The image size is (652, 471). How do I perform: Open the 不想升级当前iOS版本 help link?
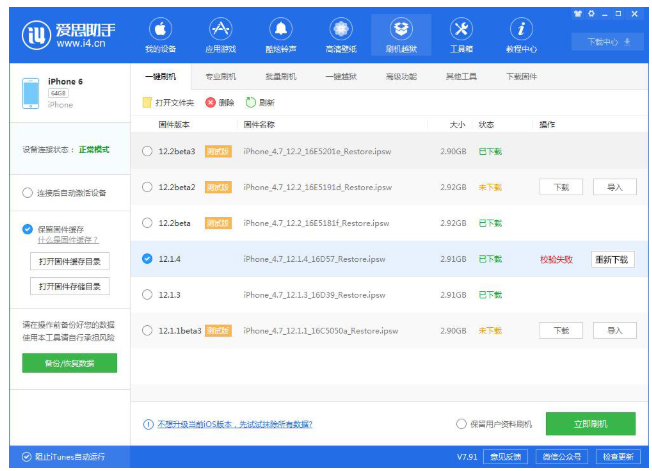click(x=234, y=424)
